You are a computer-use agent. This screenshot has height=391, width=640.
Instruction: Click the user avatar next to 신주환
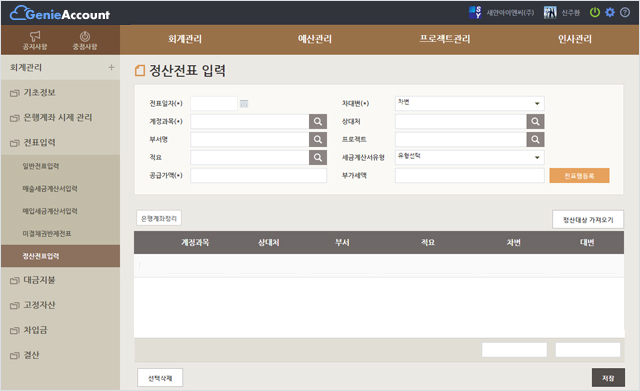[550, 13]
